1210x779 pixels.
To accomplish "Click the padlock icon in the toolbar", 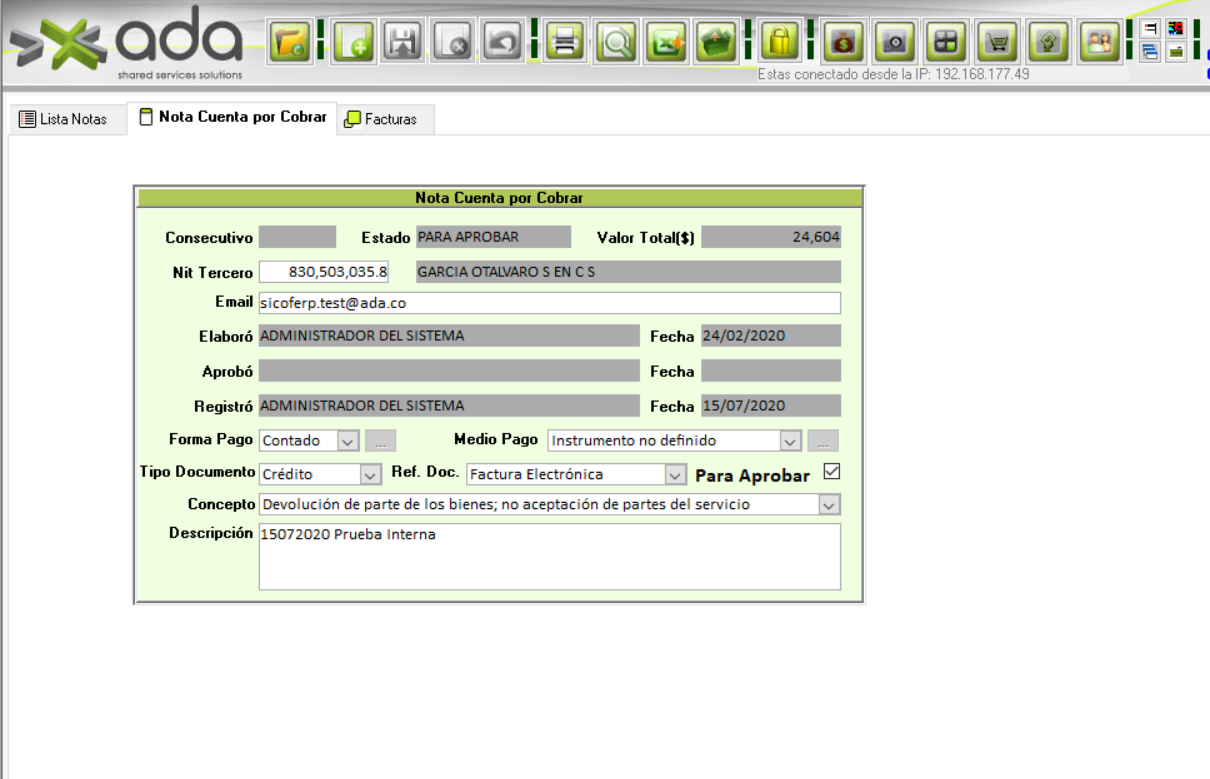I will pyautogui.click(x=779, y=43).
